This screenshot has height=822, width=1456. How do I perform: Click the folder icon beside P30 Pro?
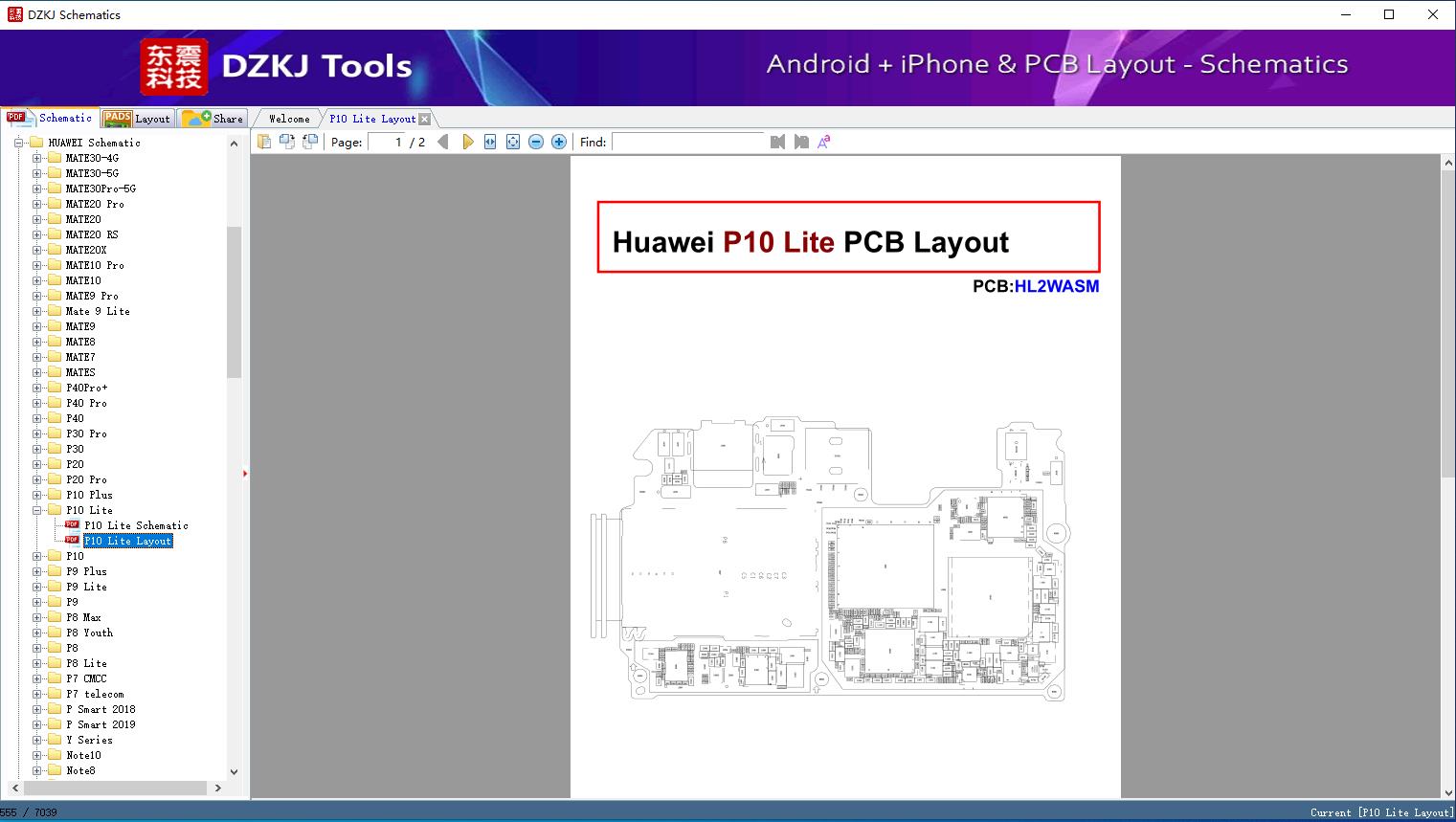click(55, 433)
